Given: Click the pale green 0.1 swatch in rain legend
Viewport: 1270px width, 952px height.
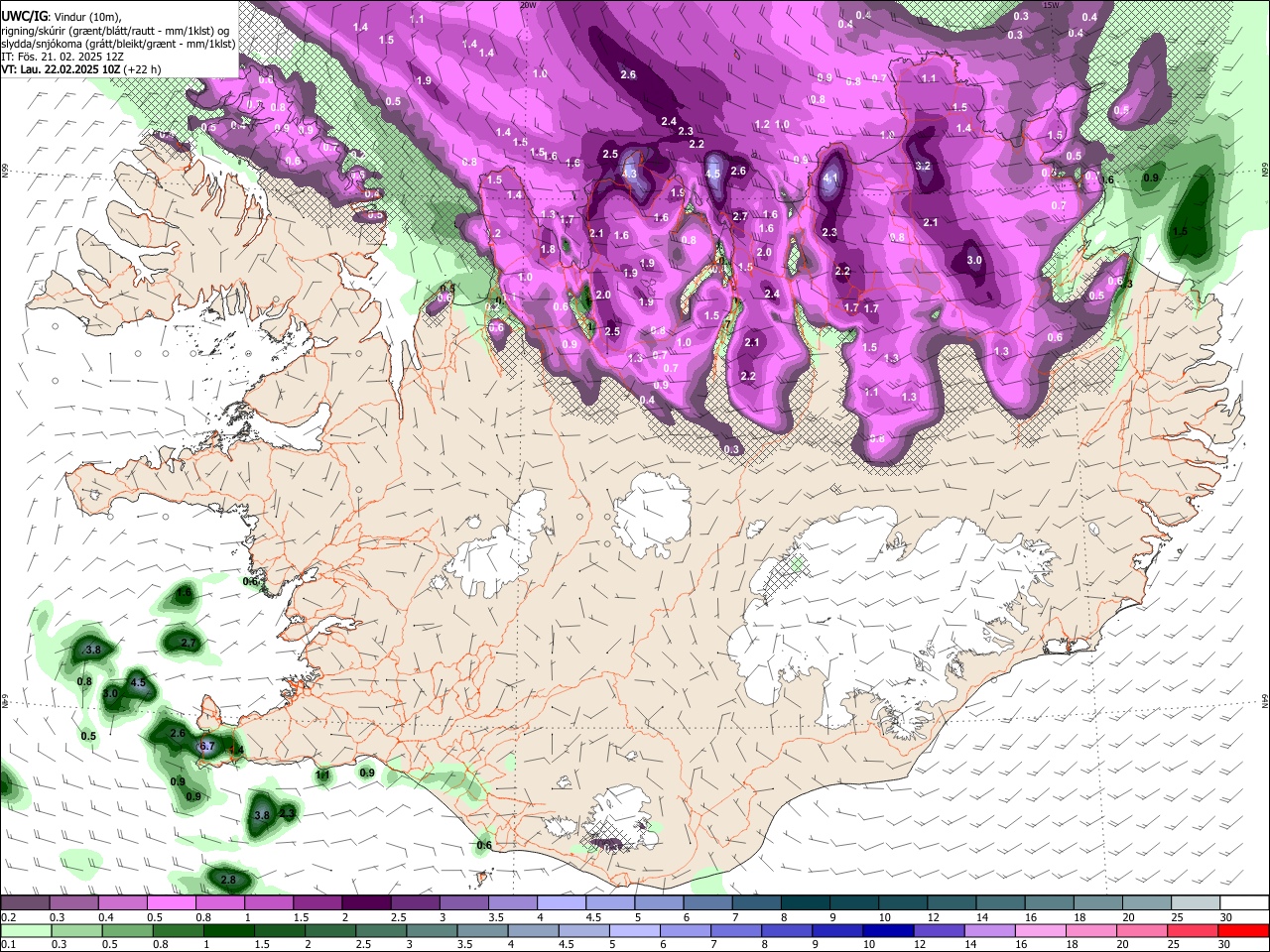Looking at the screenshot, I should click(26, 930).
